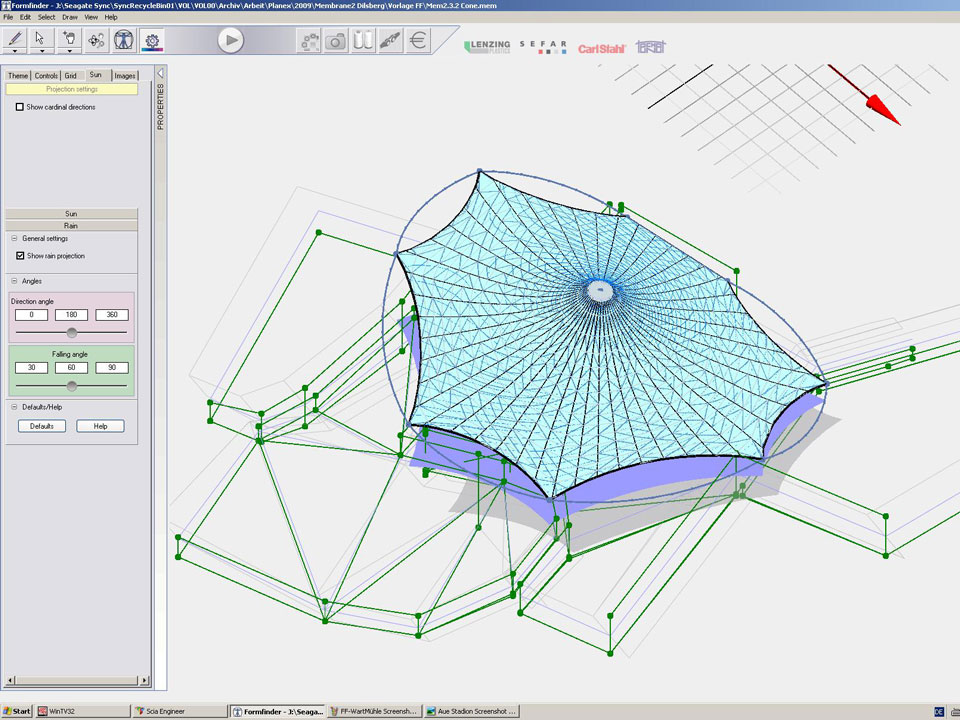Click the camera screenshot icon
This screenshot has height=720, width=960.
pos(337,41)
